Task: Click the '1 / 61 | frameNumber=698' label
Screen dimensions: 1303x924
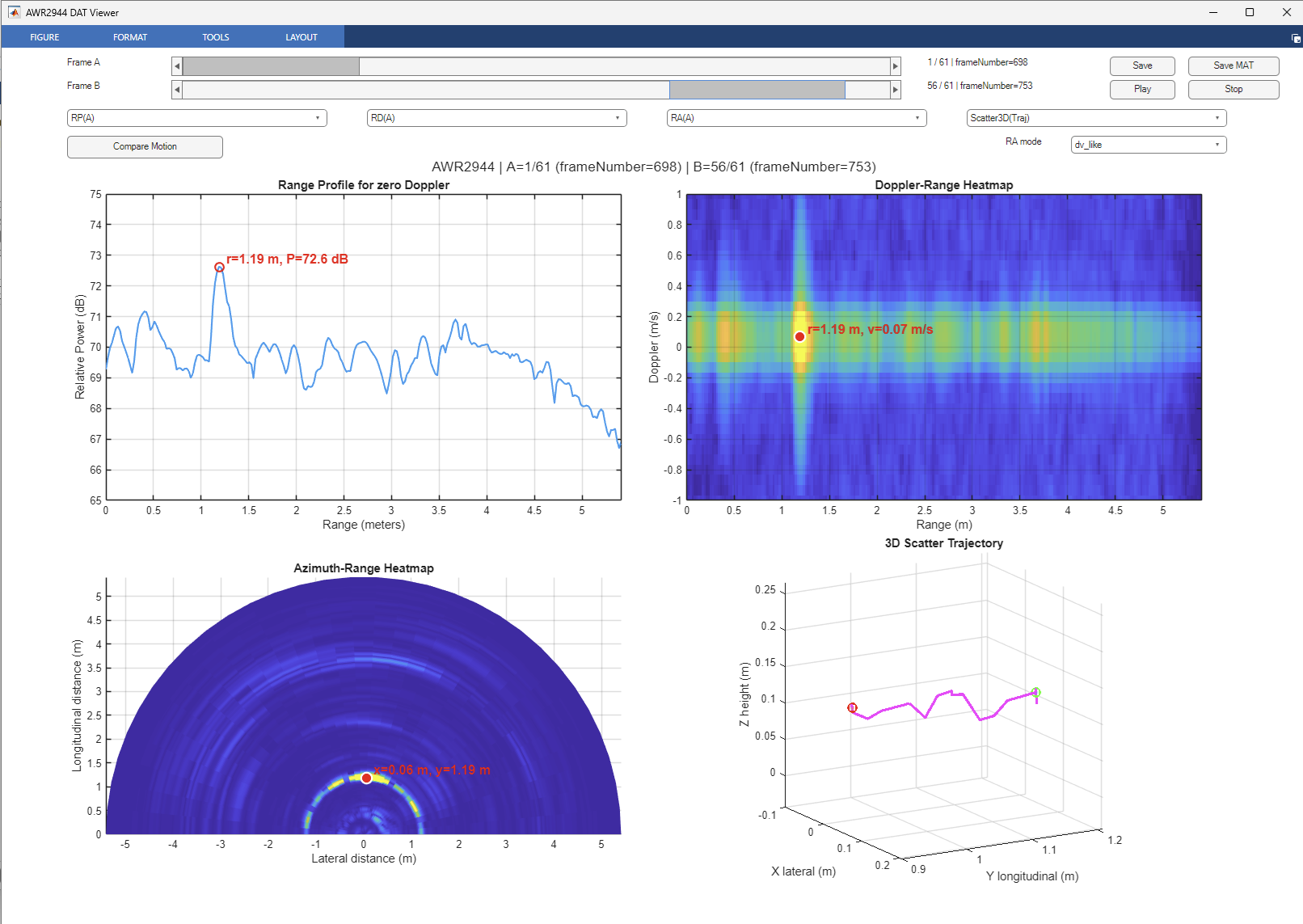Action: [x=977, y=62]
